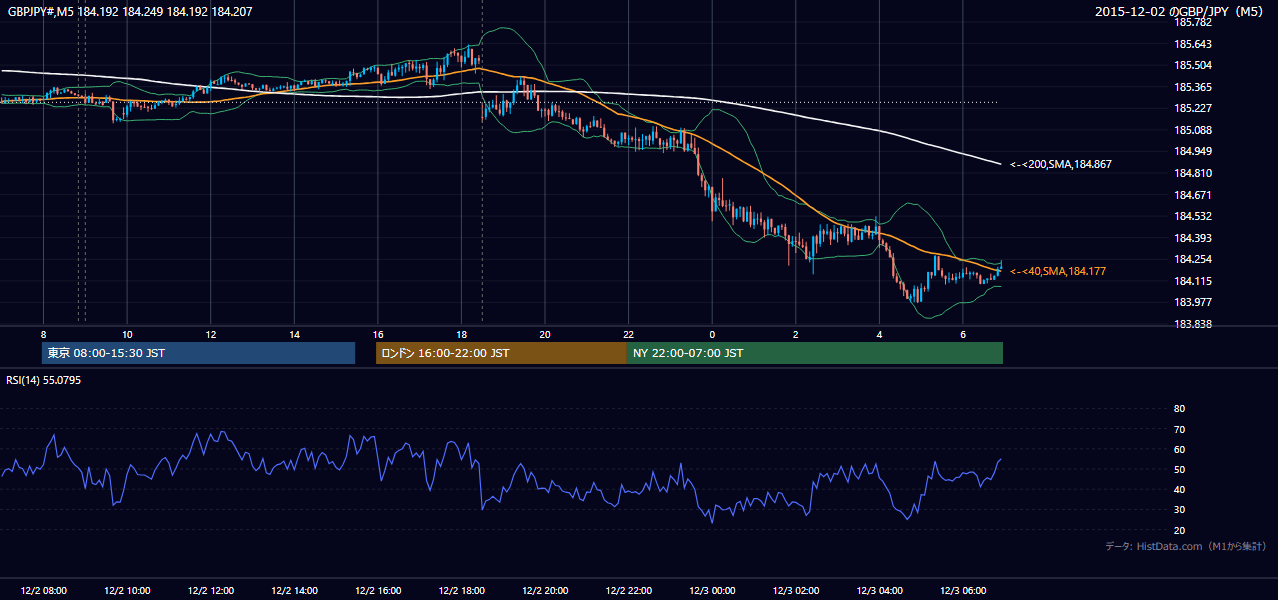Click hour label 14 under the price chart

pyautogui.click(x=294, y=333)
